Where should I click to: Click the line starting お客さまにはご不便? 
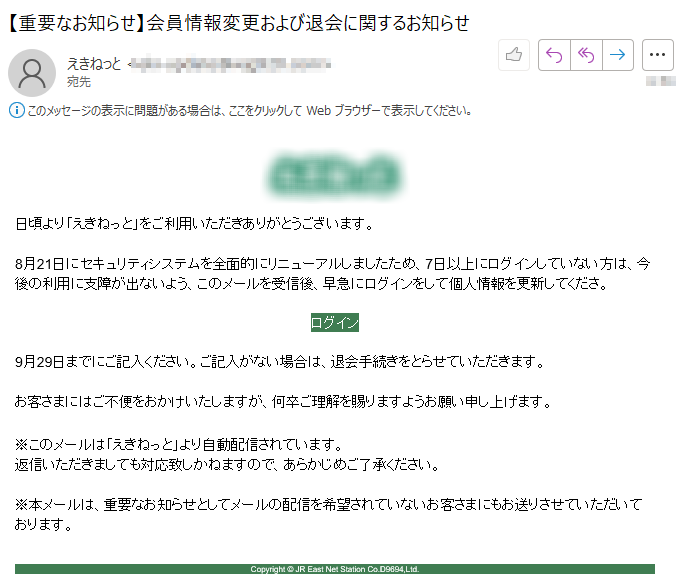pos(283,402)
